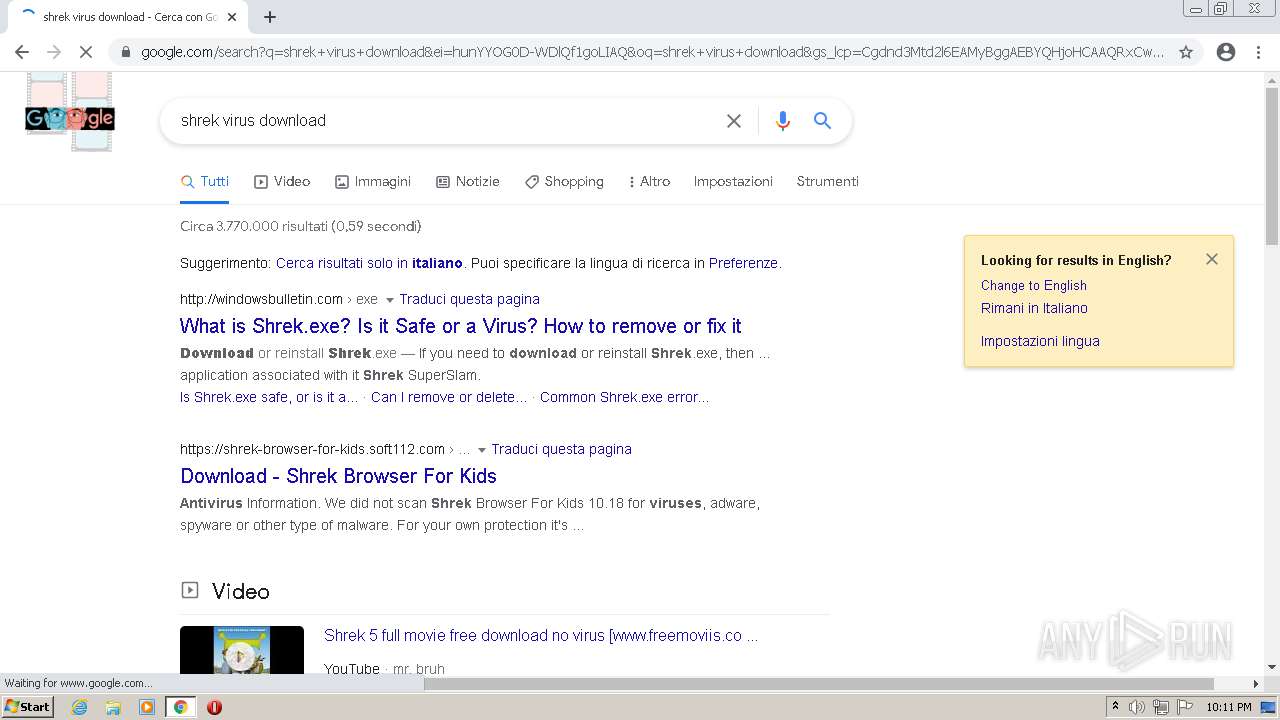Switch to the Immagini tab
1280x720 pixels.
point(373,181)
